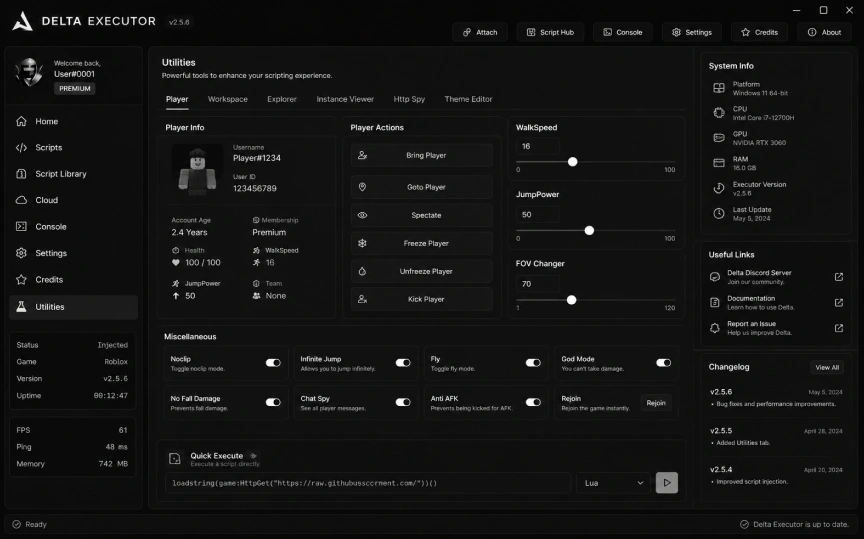864x539 pixels.
Task: Click the Documentation page icon
Action: click(x=715, y=303)
